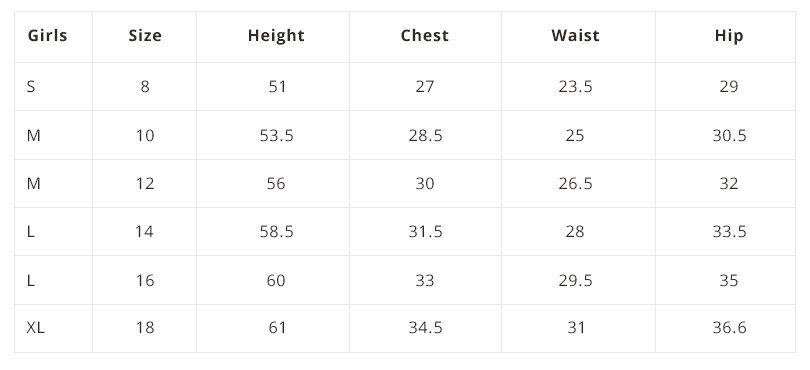This screenshot has width=810, height=370.
Task: Click size 14 cell
Action: click(x=145, y=232)
